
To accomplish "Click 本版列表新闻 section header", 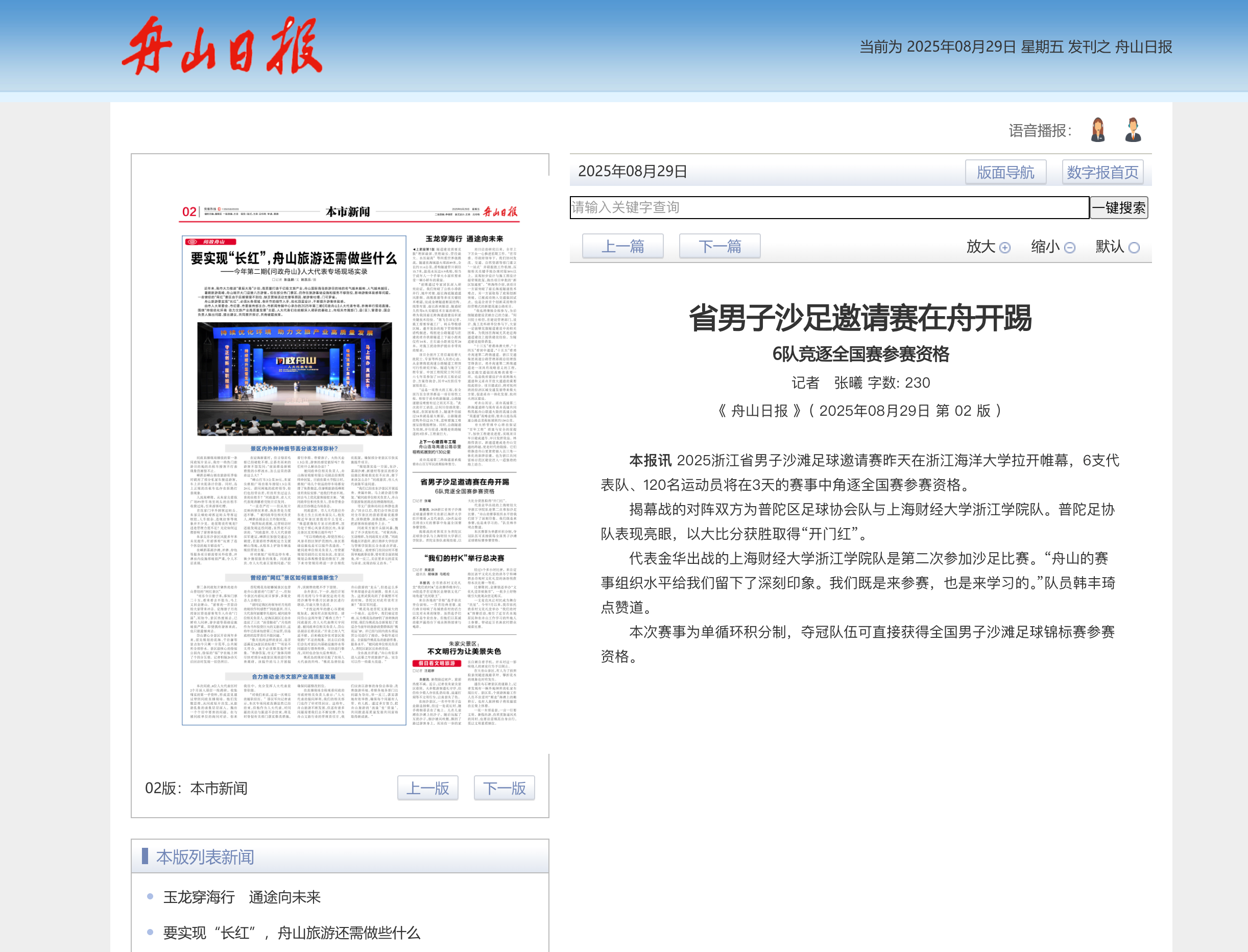I will [x=205, y=857].
